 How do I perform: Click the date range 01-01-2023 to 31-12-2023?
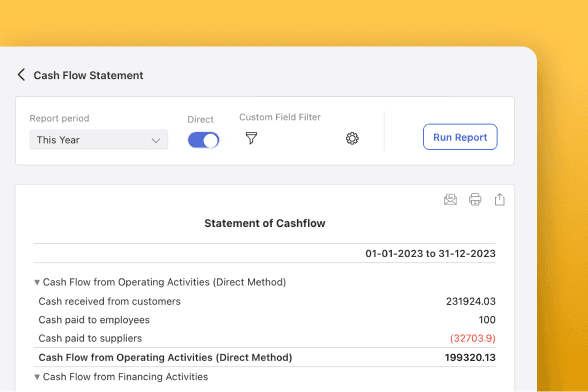pyautogui.click(x=430, y=254)
